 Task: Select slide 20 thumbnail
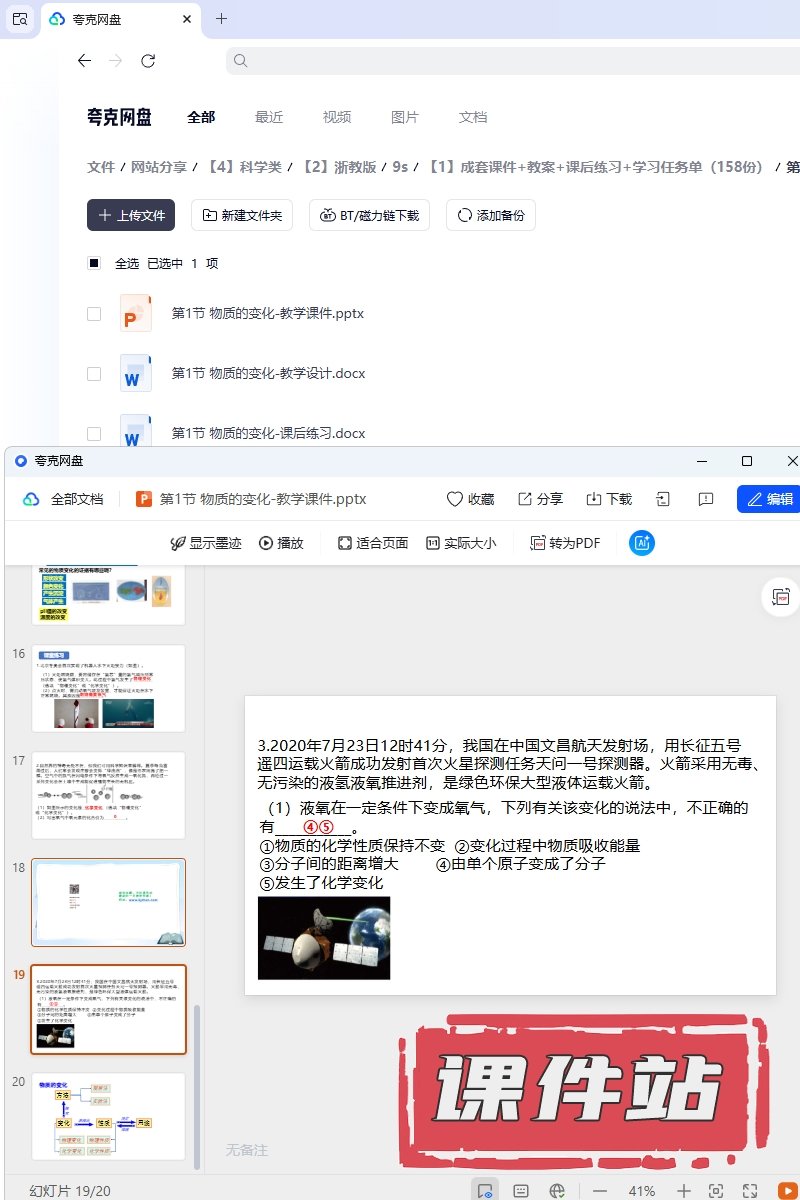108,1116
